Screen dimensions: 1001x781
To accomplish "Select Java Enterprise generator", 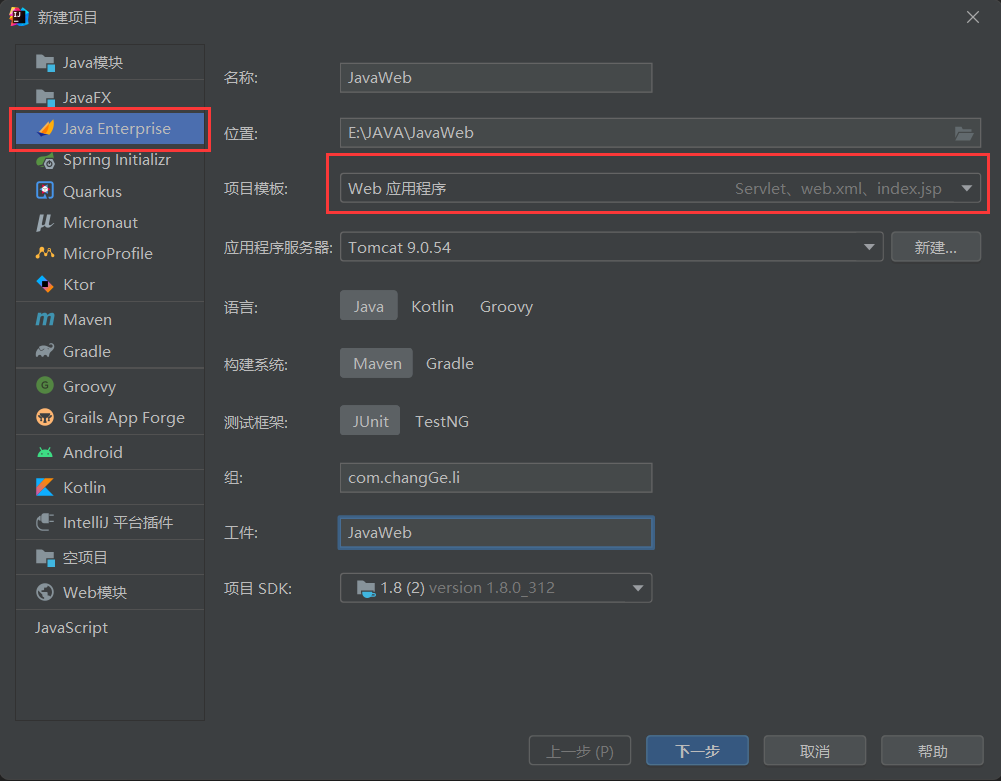I will [110, 128].
